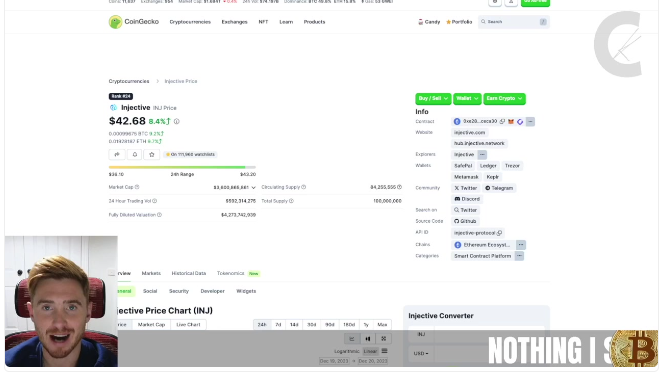Click the CoinGecko logo

pos(133,22)
